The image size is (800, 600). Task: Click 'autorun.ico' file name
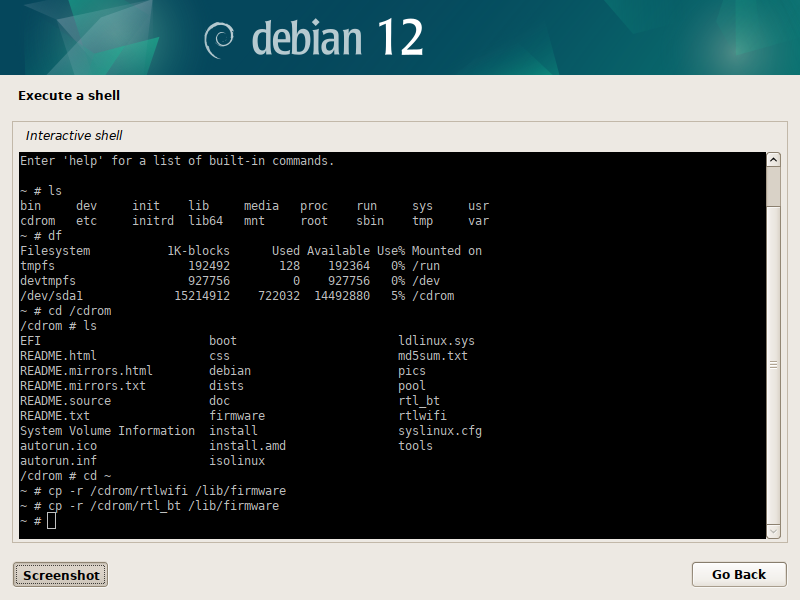(59, 445)
